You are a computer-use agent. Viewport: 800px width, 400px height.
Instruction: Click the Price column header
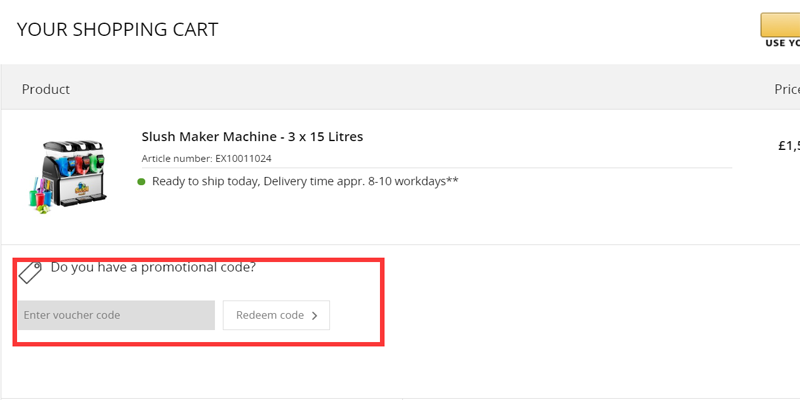point(786,89)
